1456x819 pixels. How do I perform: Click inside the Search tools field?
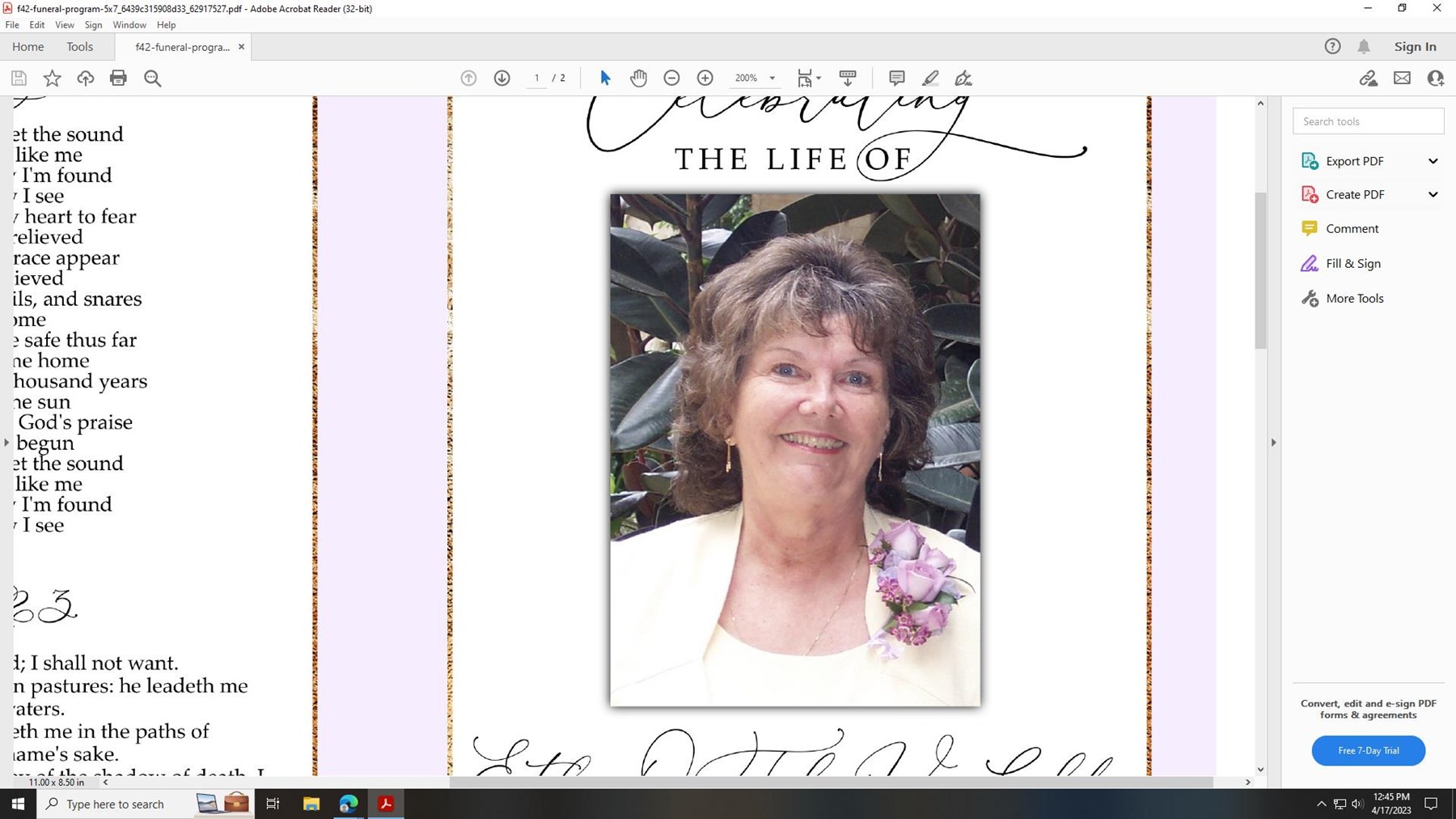(x=1368, y=121)
